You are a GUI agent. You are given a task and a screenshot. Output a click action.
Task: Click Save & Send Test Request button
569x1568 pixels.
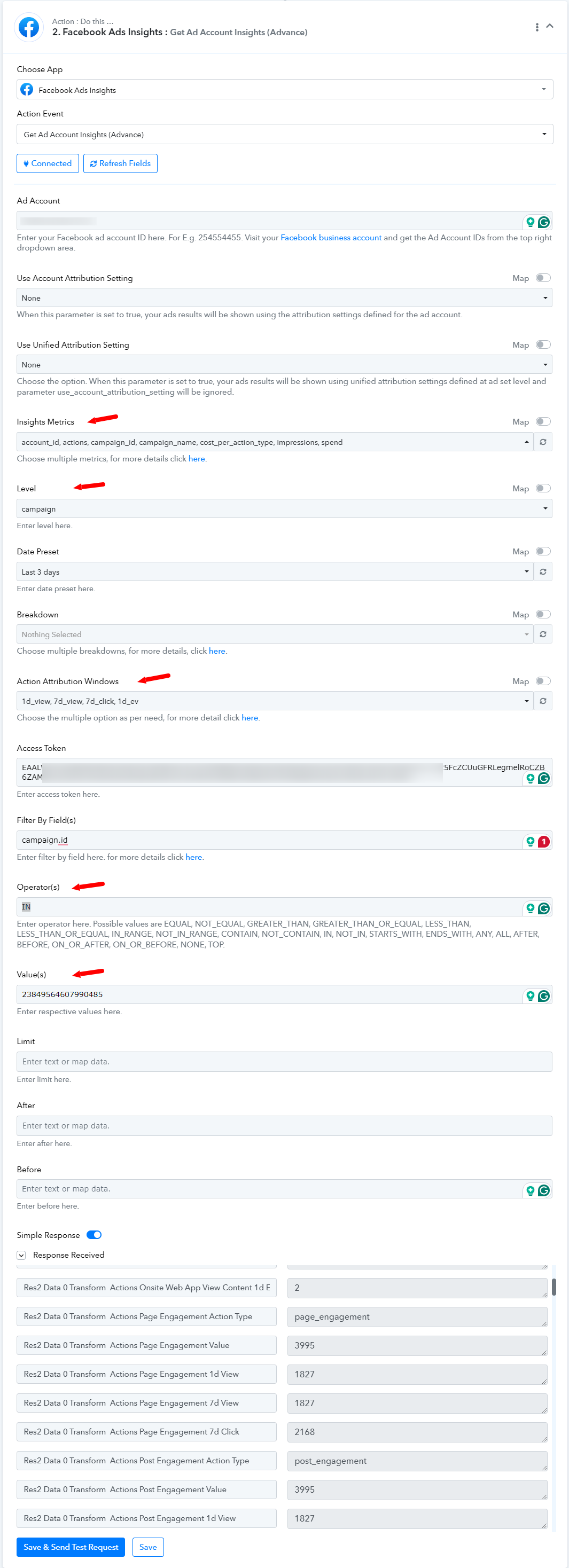tap(71, 1547)
